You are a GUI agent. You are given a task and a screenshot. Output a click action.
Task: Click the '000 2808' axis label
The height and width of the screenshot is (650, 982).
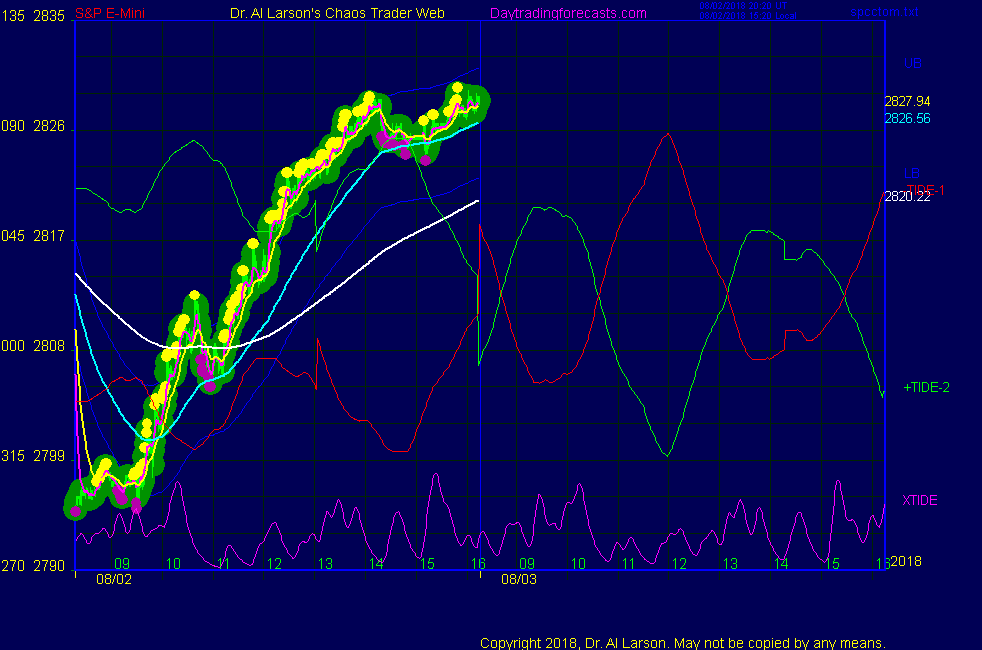pyautogui.click(x=33, y=346)
